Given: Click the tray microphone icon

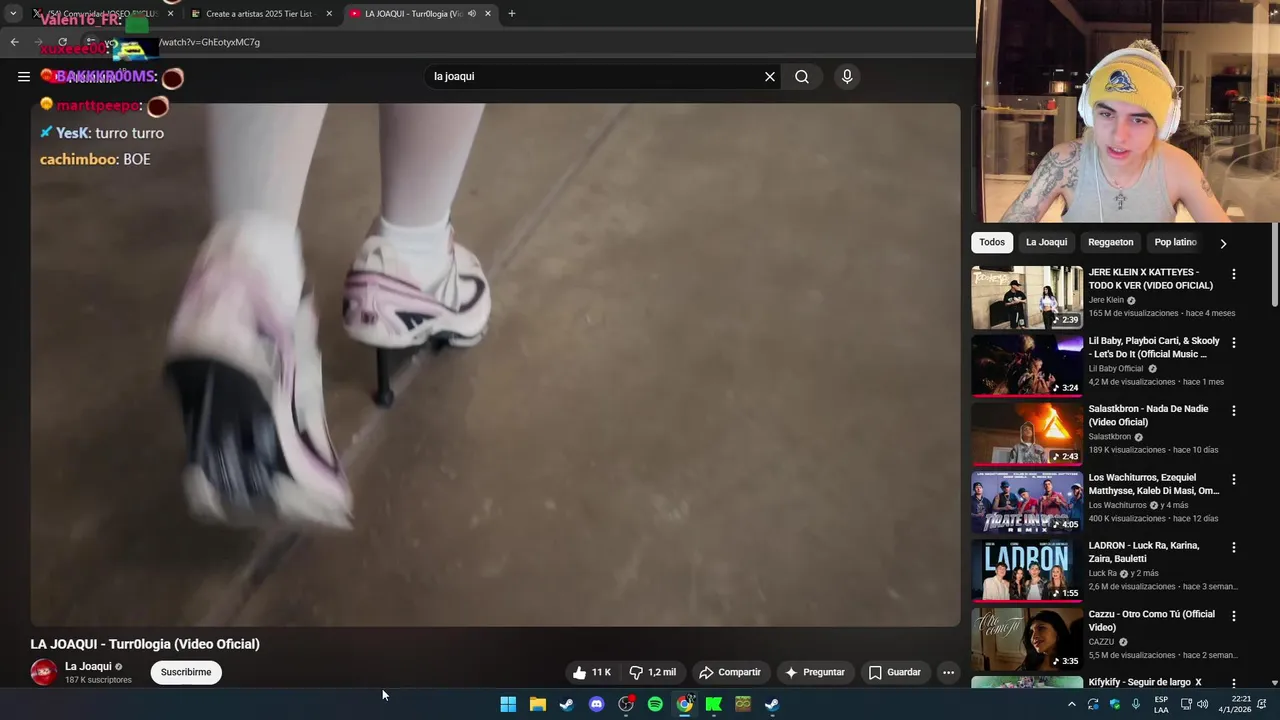Looking at the screenshot, I should [x=1135, y=704].
